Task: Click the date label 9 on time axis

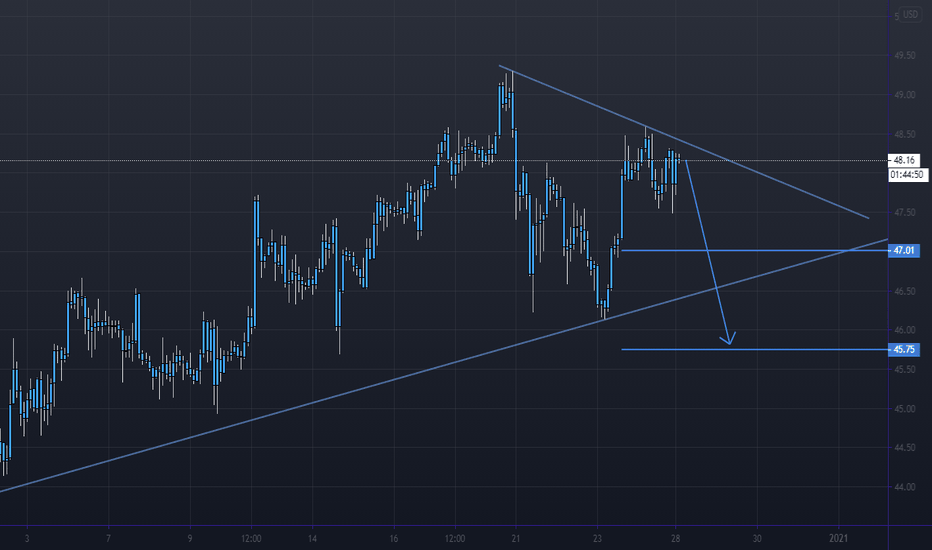Action: pos(190,539)
